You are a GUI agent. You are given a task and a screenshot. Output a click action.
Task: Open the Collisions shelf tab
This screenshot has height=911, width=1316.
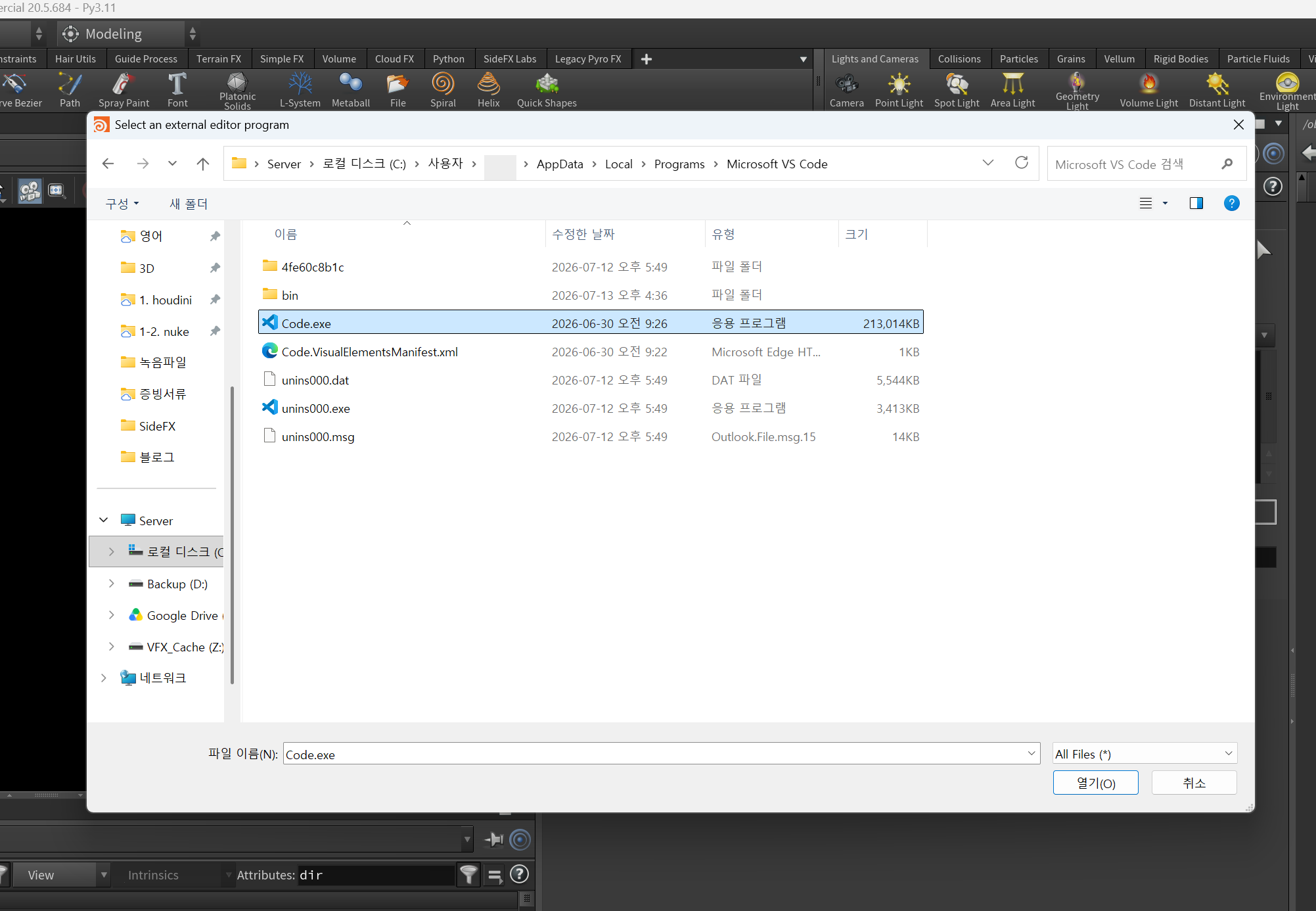tap(959, 58)
